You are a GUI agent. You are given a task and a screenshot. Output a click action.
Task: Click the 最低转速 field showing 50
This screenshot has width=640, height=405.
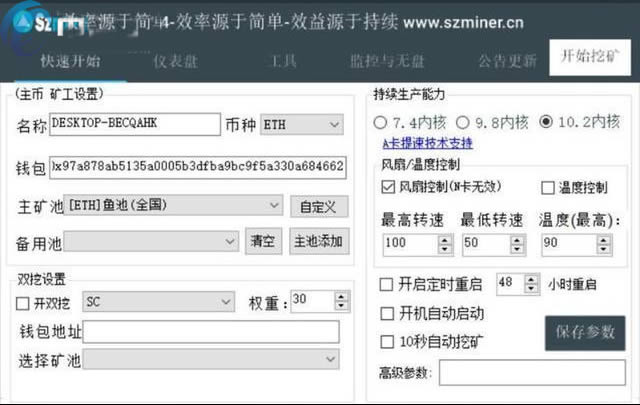(x=487, y=244)
